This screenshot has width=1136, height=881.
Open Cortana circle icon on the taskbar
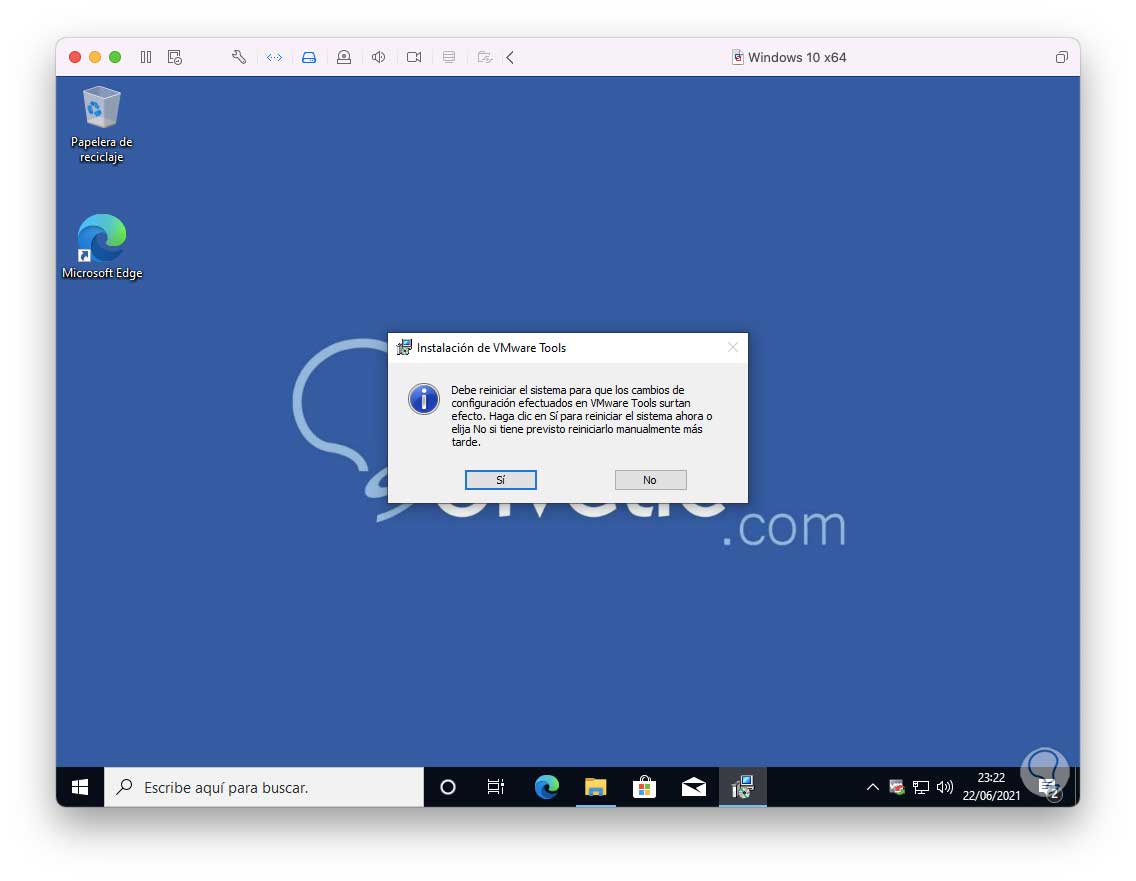[448, 787]
